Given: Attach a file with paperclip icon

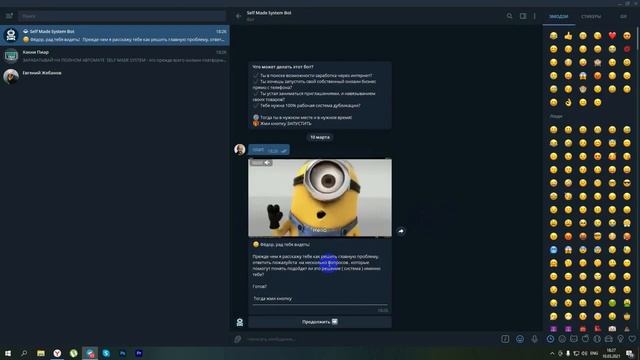Looking at the screenshot, I should point(238,339).
